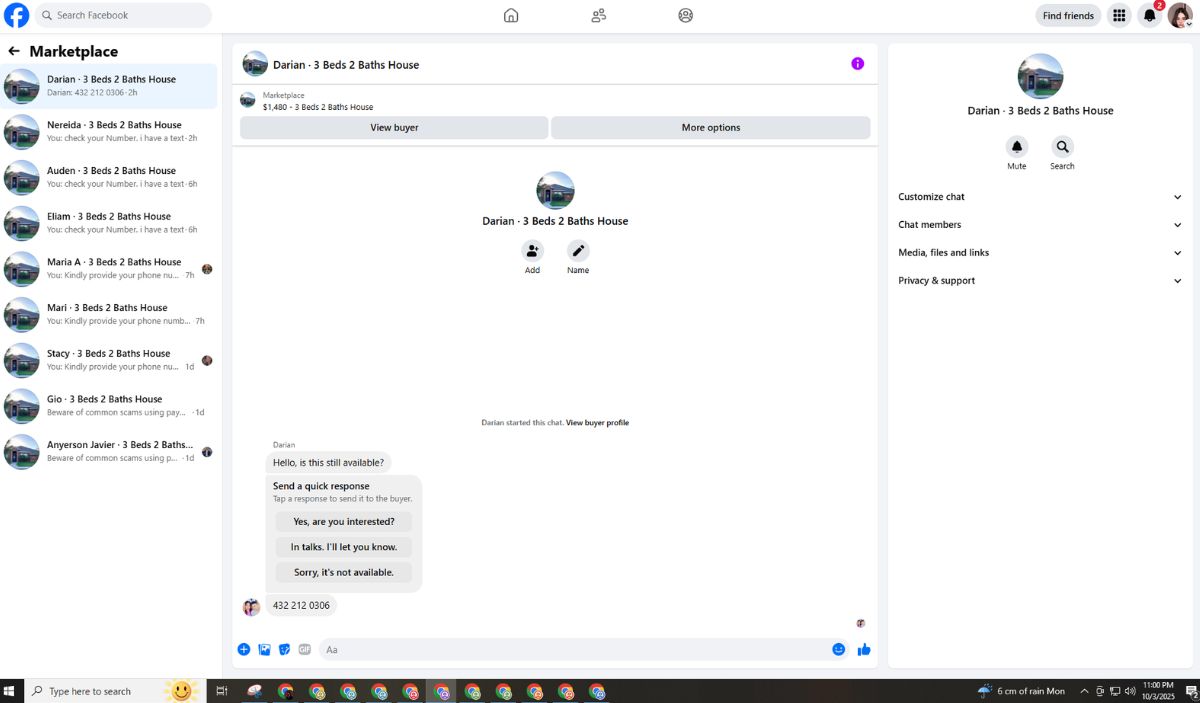Open conversation information purple icon

(857, 64)
